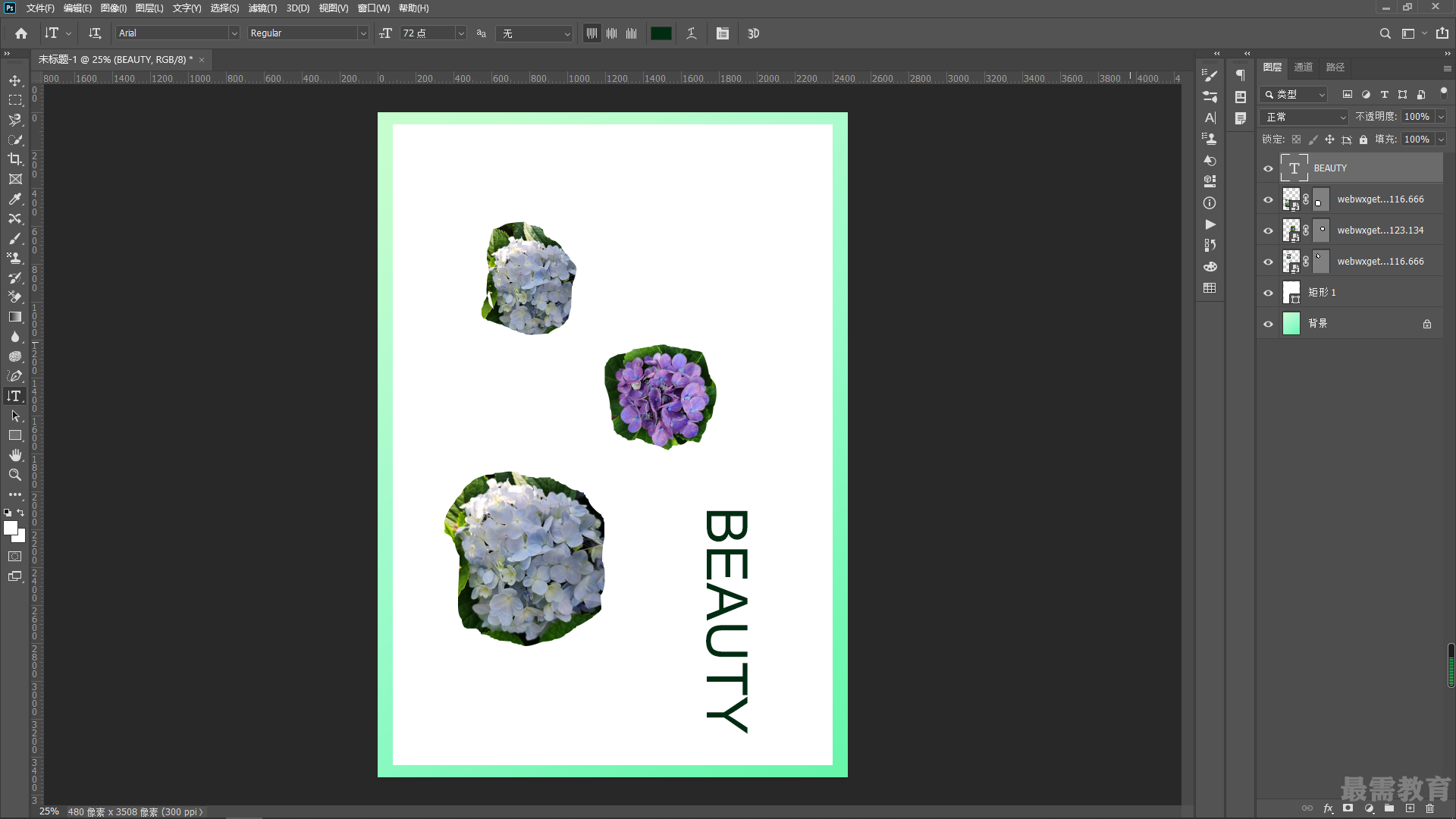Open the 类型 layer filter dropdown
Image resolution: width=1456 pixels, height=819 pixels.
click(1294, 95)
